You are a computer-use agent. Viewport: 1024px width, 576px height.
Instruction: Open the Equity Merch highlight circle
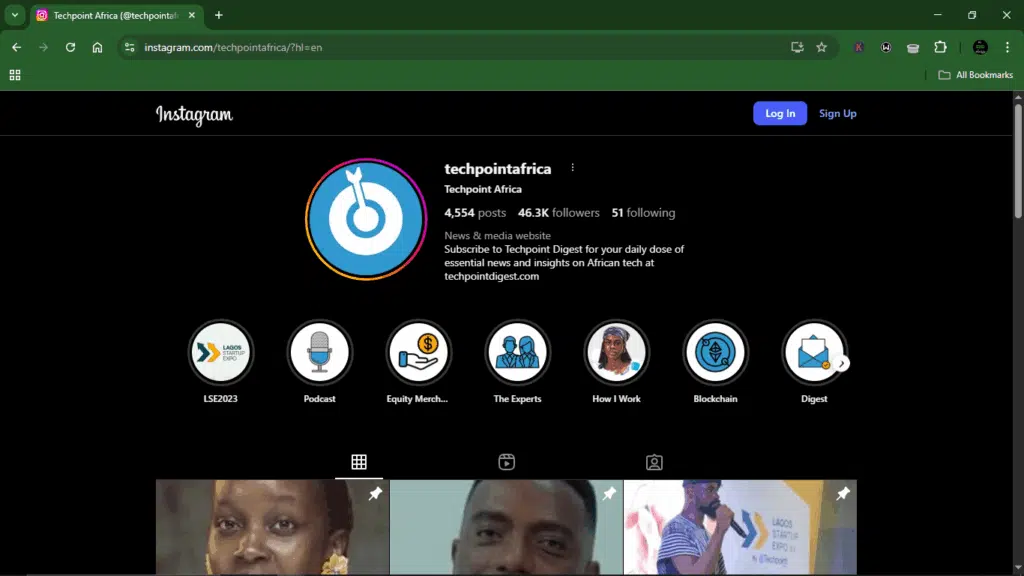(x=418, y=352)
